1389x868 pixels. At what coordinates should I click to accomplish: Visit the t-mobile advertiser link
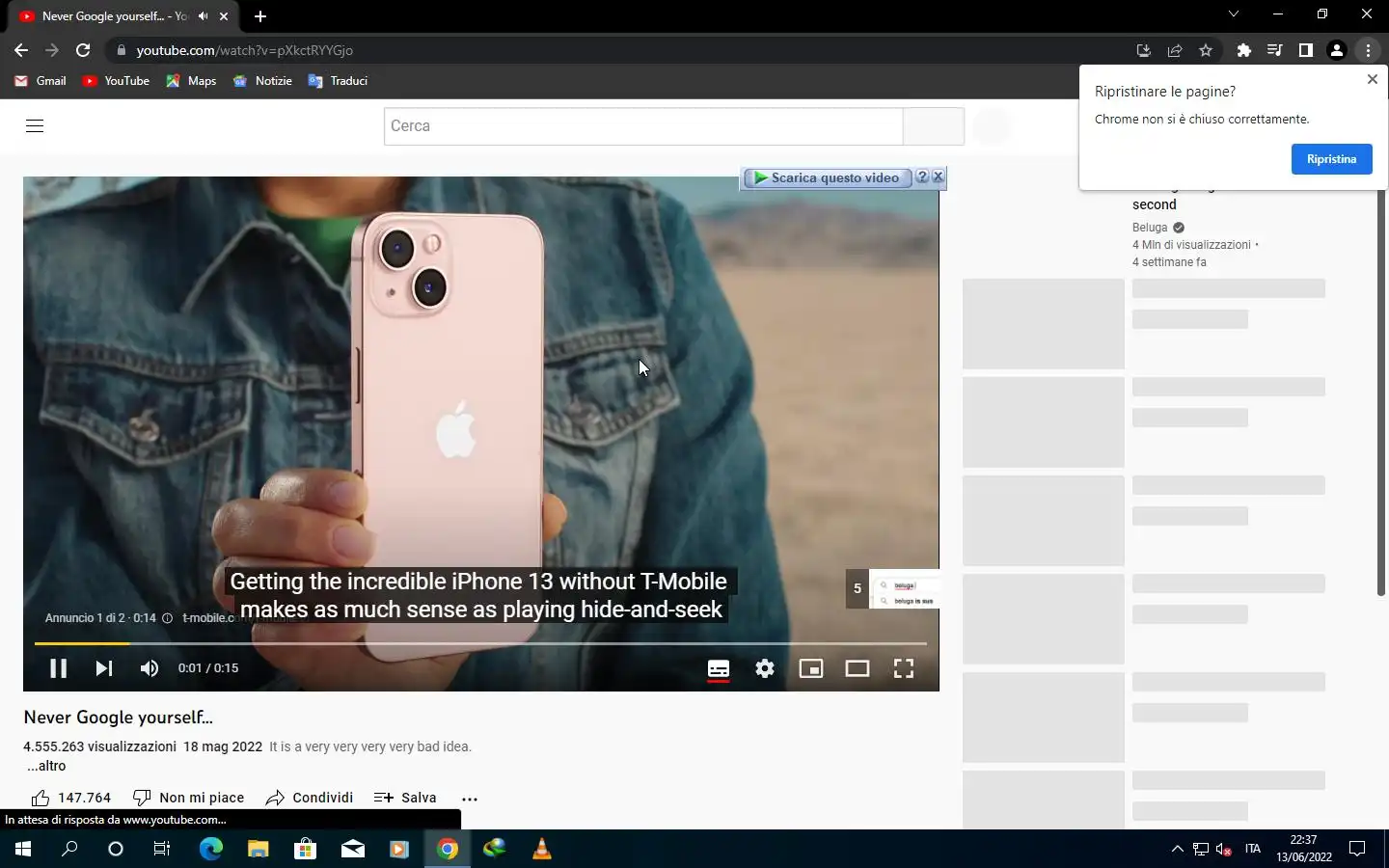208,618
